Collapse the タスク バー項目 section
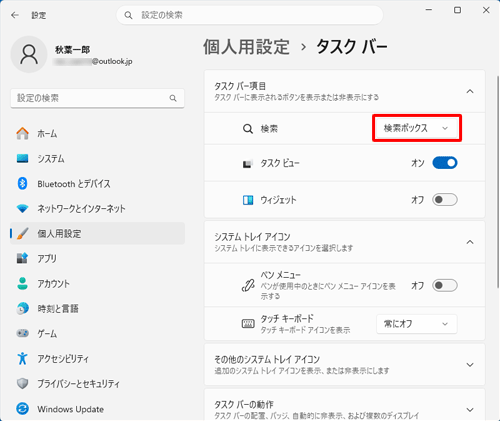Viewport: 500px width, 421px height. (x=470, y=91)
